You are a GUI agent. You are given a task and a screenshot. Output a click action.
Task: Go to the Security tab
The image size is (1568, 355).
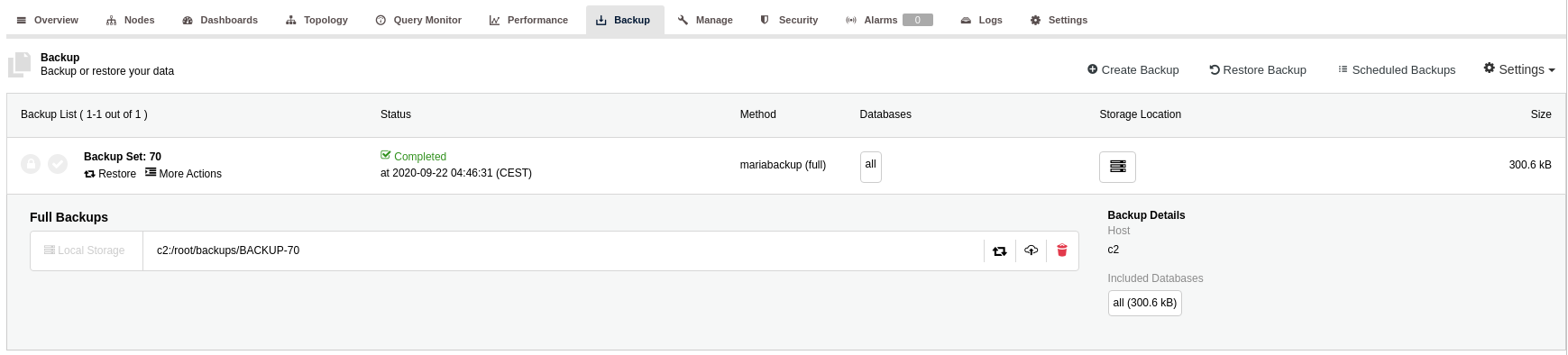coord(789,20)
